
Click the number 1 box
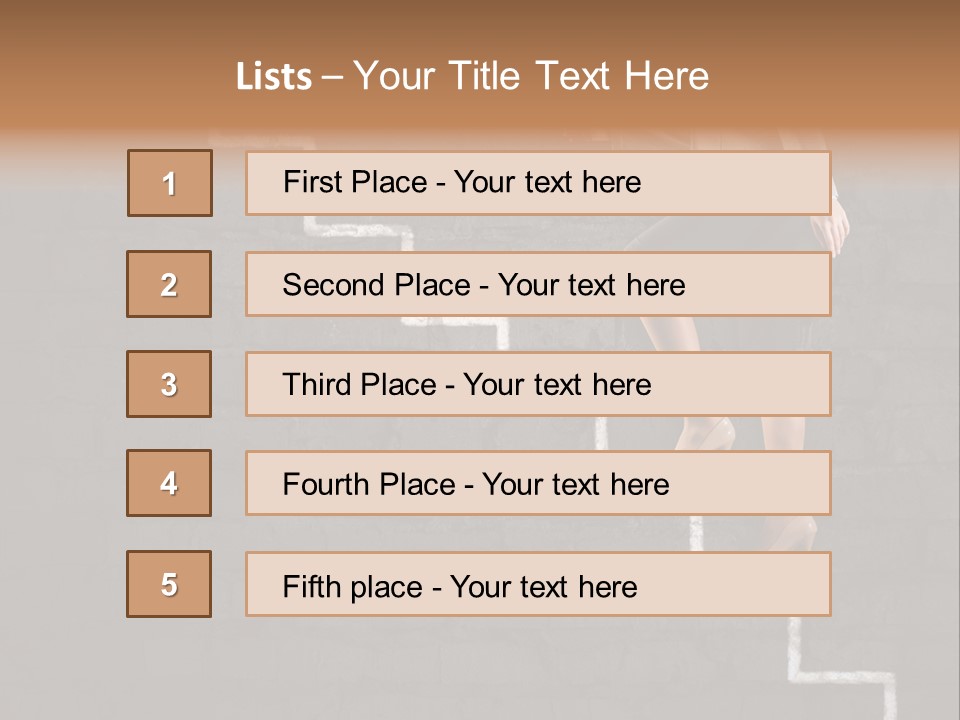170,183
